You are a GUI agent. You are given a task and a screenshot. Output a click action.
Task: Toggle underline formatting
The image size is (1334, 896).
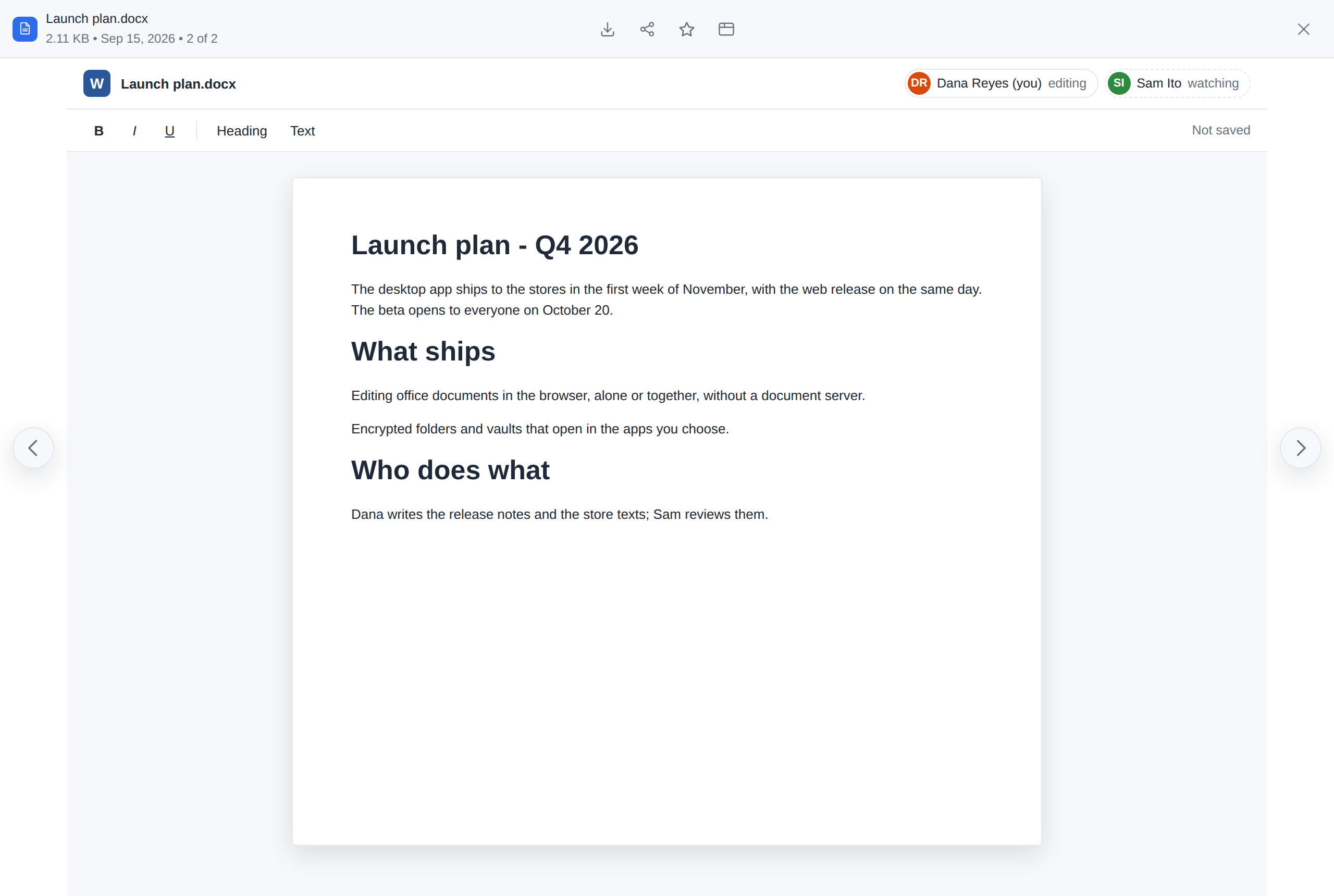click(x=170, y=131)
